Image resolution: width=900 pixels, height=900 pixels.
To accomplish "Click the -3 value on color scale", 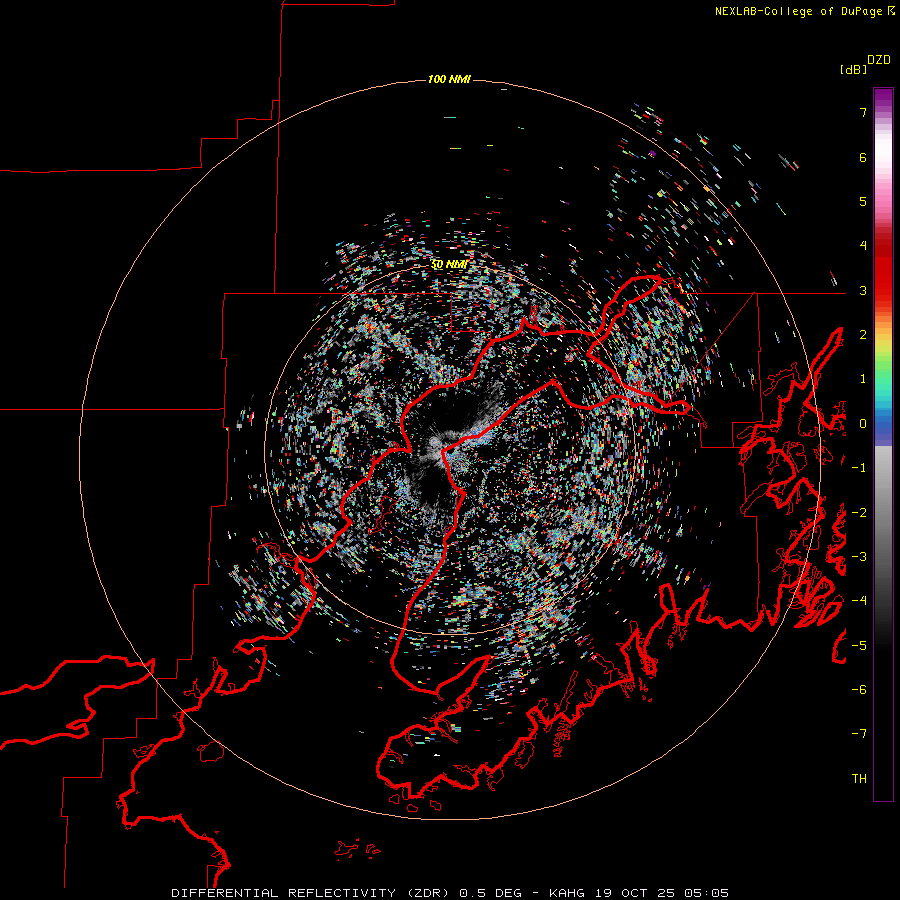I will 859,557.
